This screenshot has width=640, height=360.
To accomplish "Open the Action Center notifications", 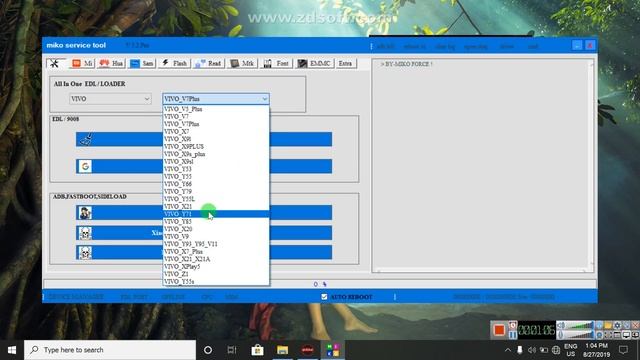I will (623, 350).
